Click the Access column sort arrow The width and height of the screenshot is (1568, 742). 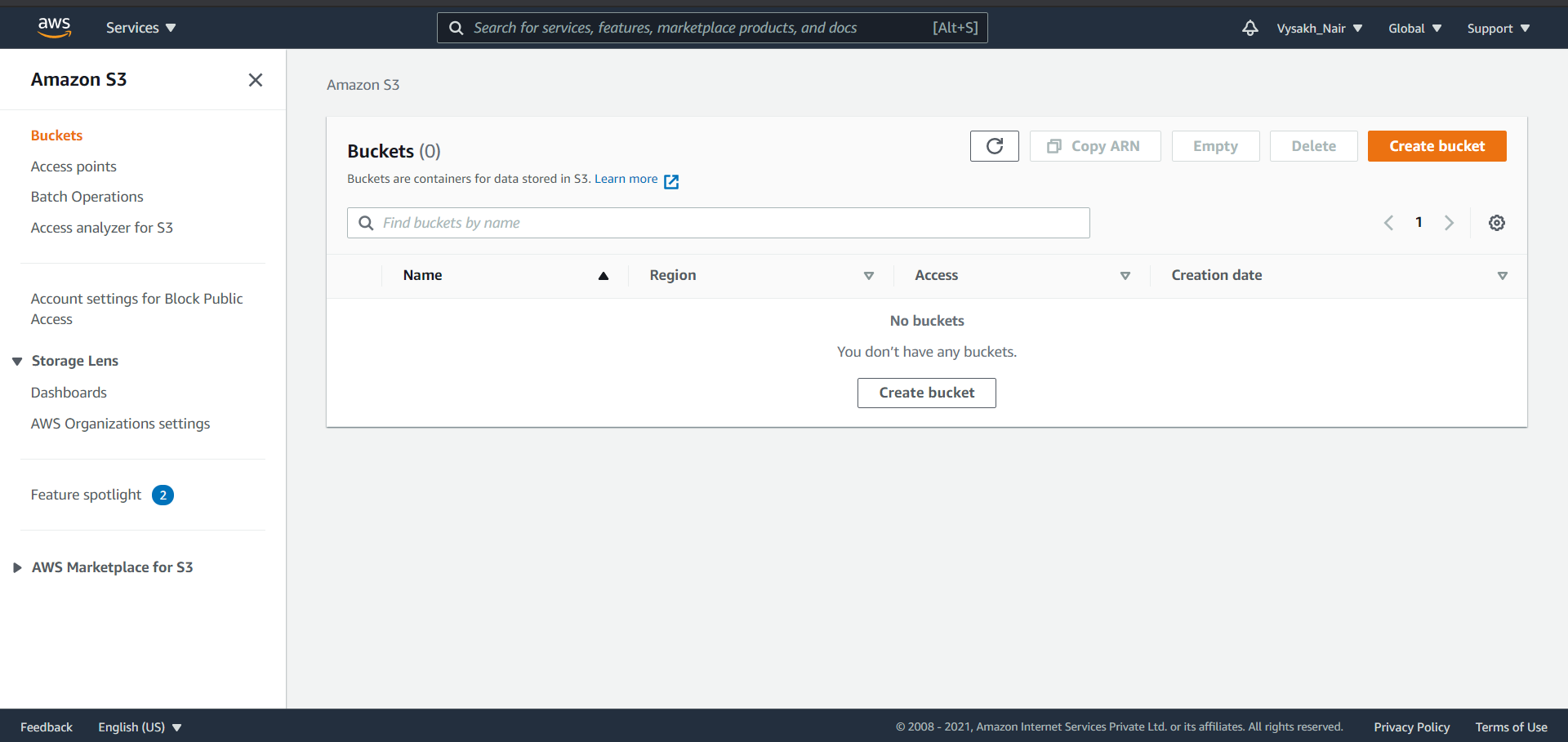pos(1125,276)
